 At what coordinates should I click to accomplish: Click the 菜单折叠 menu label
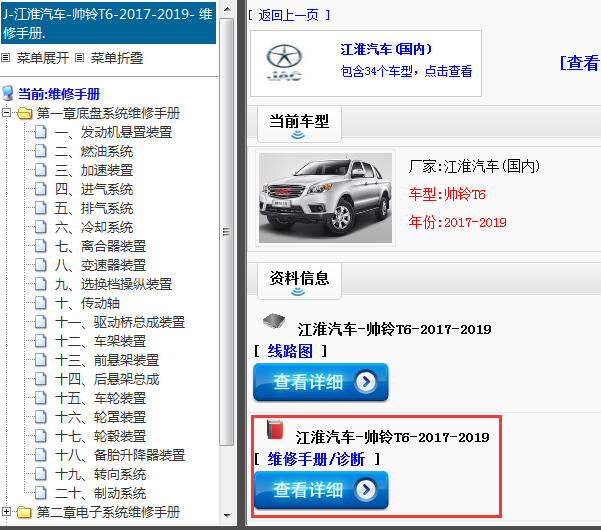tap(117, 58)
